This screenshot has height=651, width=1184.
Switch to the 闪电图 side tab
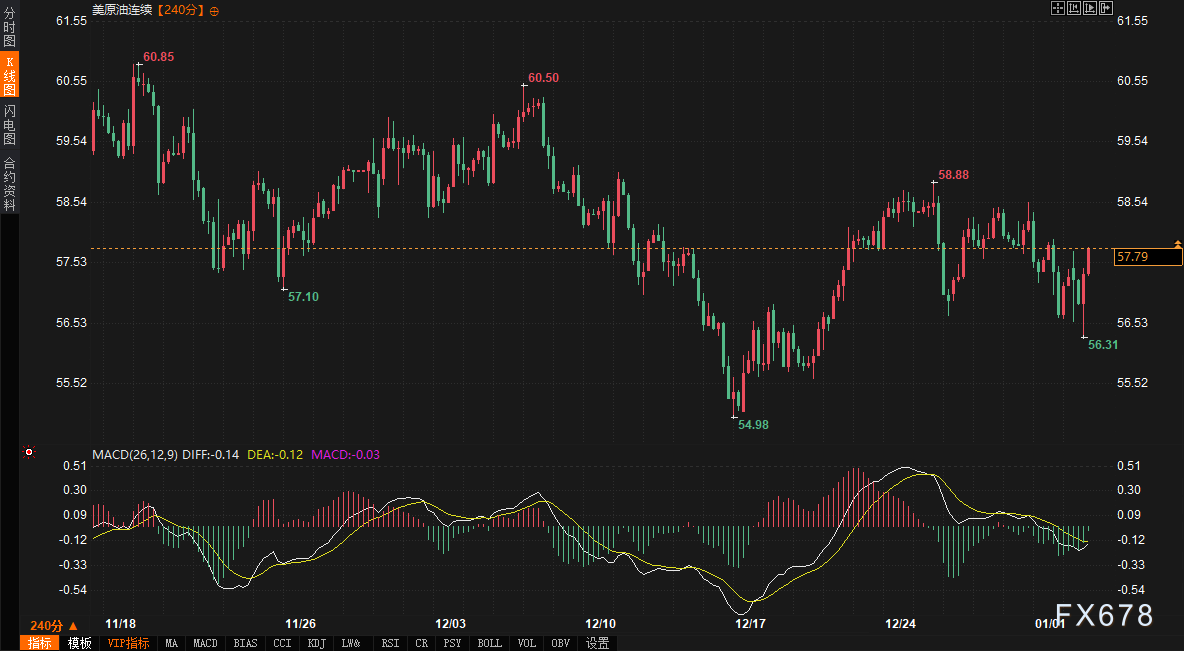[x=9, y=125]
